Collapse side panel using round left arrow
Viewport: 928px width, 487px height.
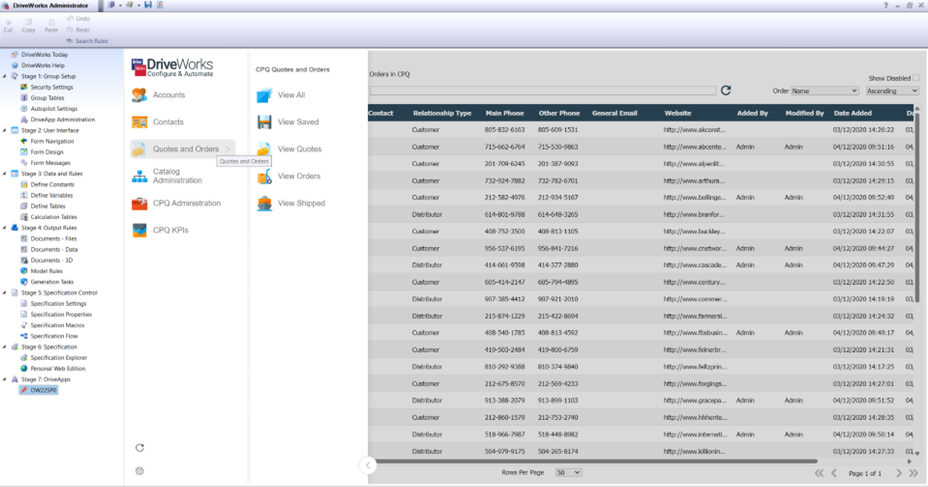click(x=368, y=466)
